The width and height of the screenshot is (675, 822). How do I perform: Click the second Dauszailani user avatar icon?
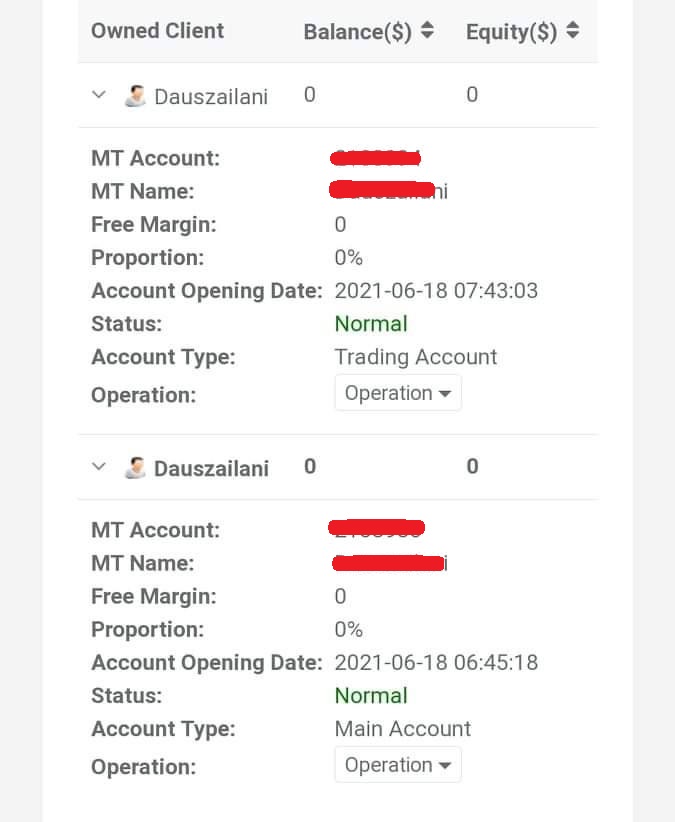[135, 468]
